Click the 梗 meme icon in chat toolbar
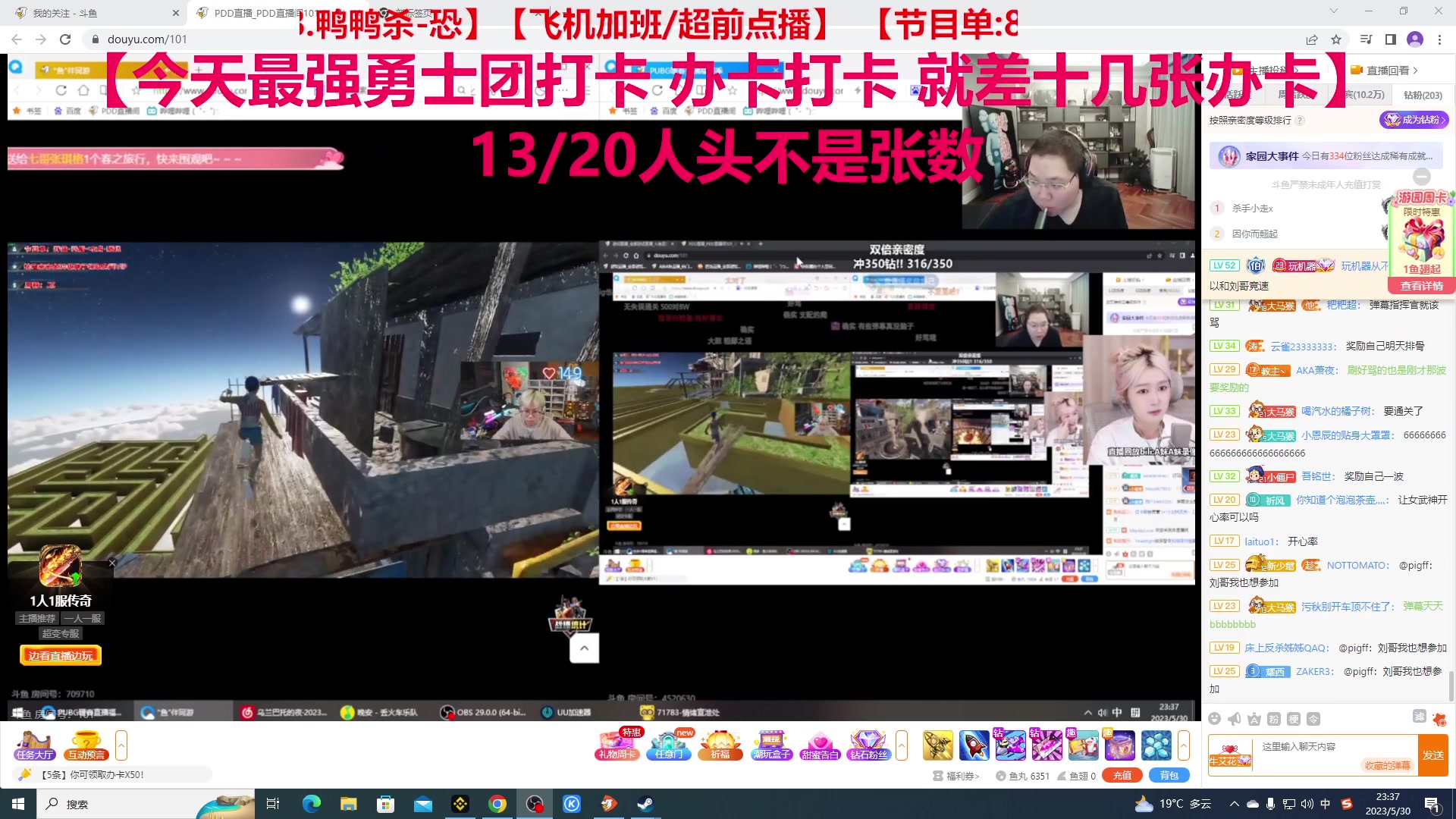The height and width of the screenshot is (819, 1456). pyautogui.click(x=1294, y=719)
